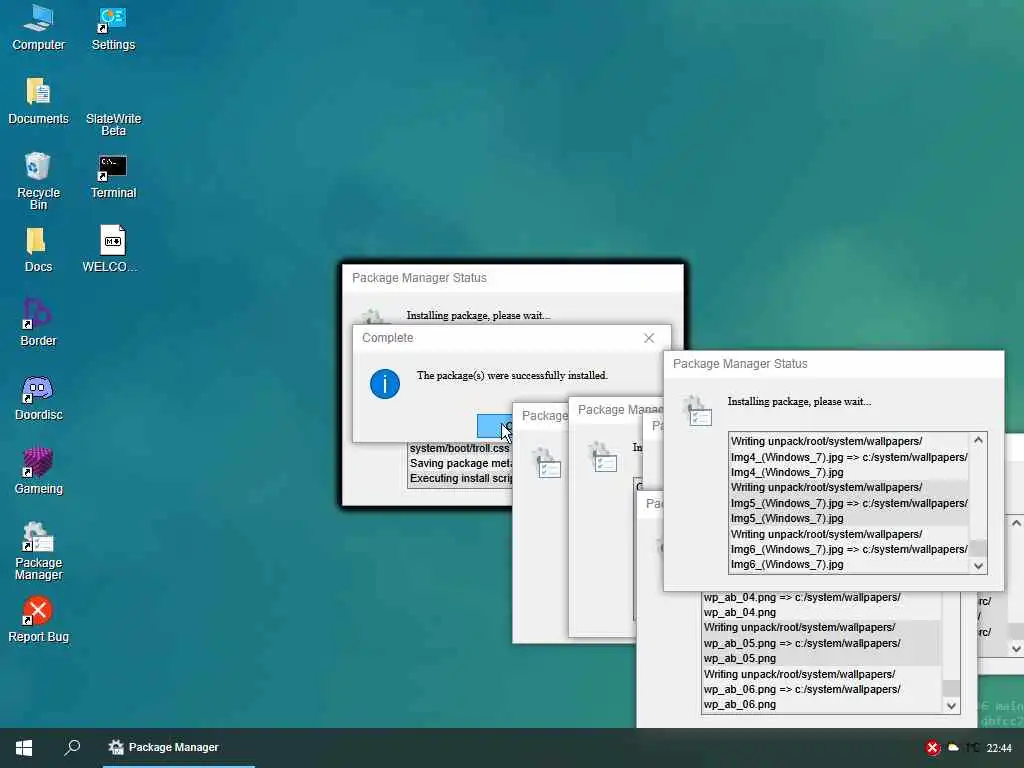This screenshot has width=1024, height=768.
Task: Click the red error tray icon
Action: tap(933, 748)
